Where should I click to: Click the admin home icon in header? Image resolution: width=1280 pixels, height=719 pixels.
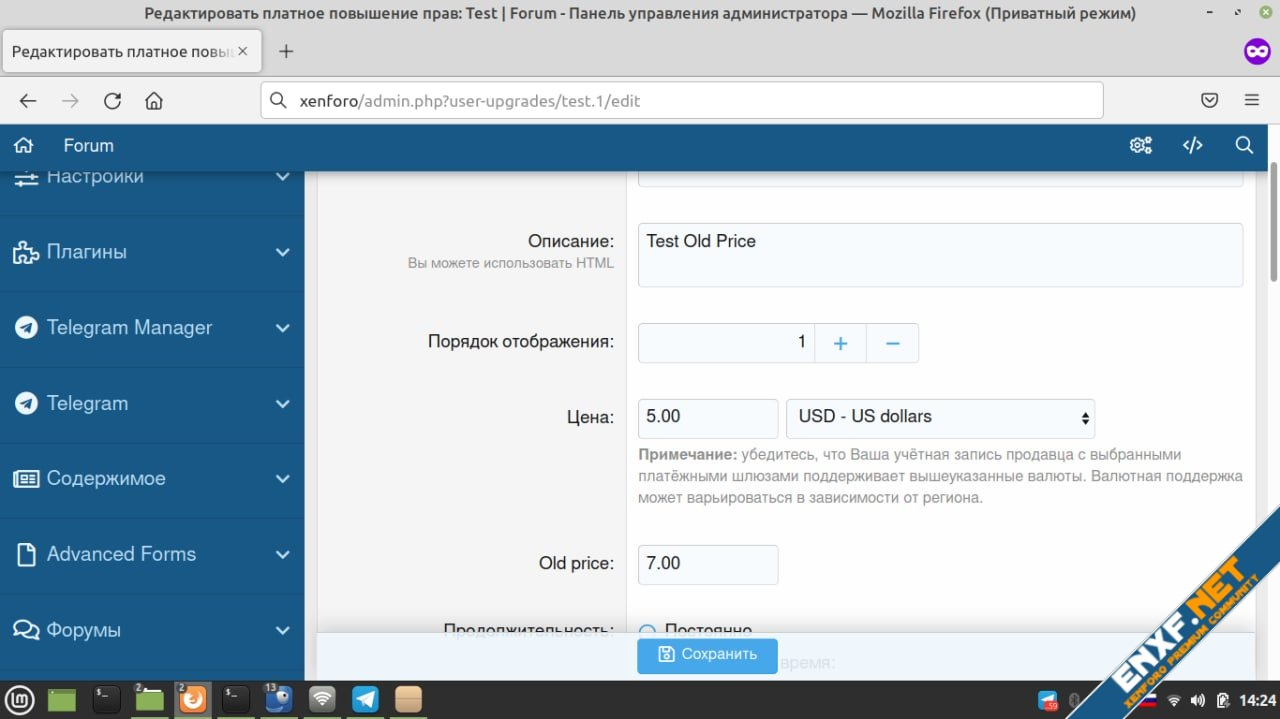(x=24, y=145)
